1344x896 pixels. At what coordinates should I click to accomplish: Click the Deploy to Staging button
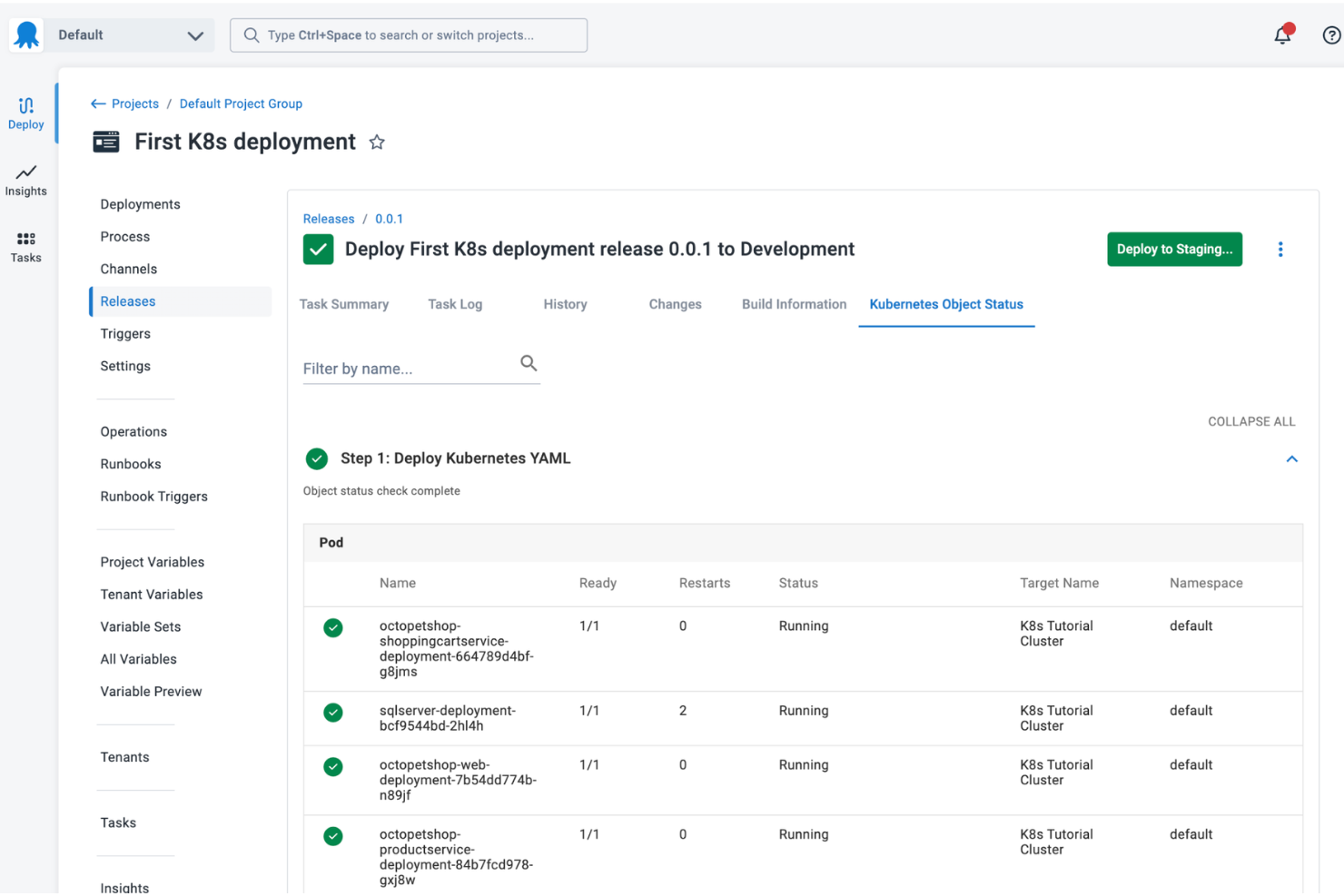[x=1174, y=248]
